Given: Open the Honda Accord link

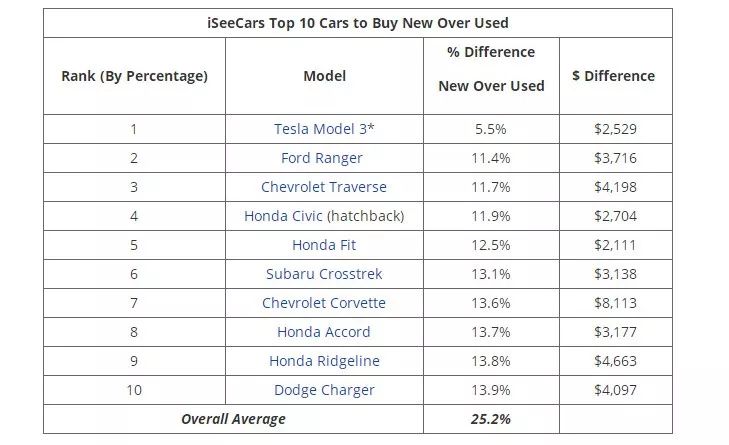Looking at the screenshot, I should [324, 332].
